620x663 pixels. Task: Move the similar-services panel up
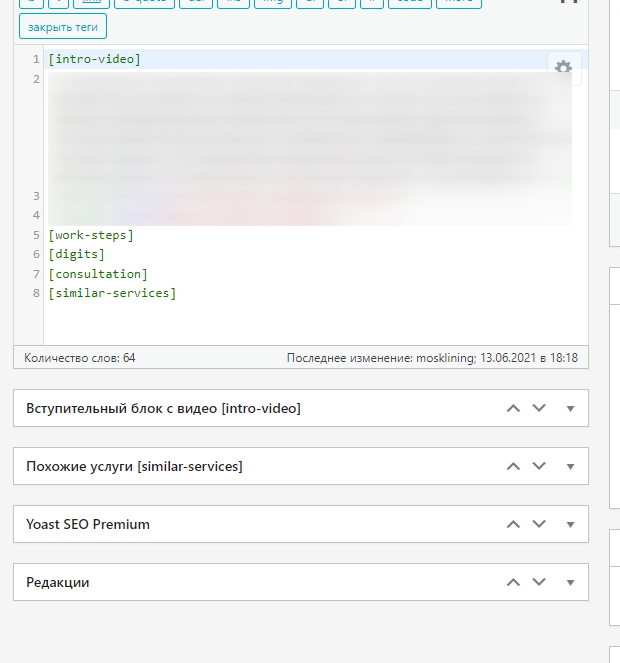coord(513,466)
